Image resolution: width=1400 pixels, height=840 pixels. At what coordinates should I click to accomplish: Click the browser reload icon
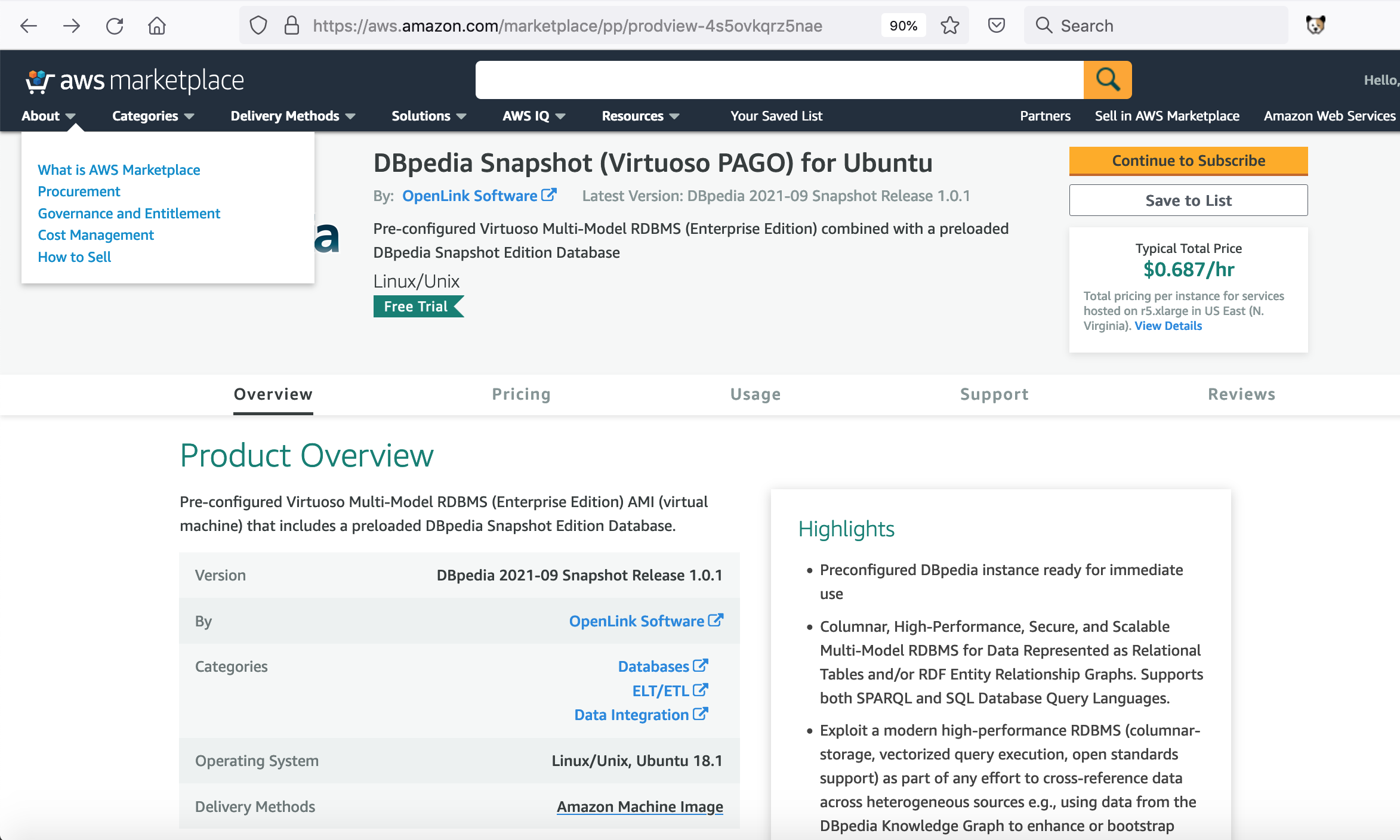115,26
